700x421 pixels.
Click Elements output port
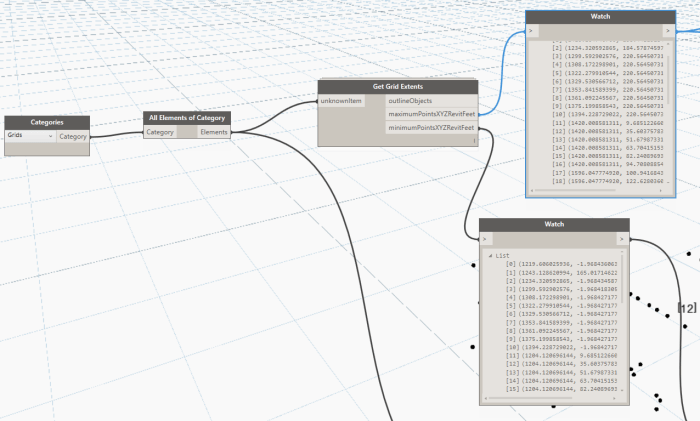pyautogui.click(x=213, y=131)
